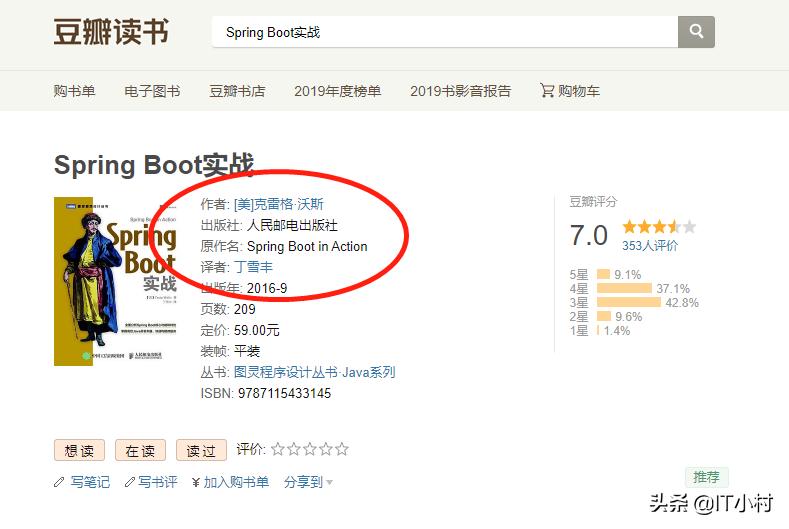789x529 pixels.
Task: Click the Spring Boot实战 page title
Action: click(154, 165)
